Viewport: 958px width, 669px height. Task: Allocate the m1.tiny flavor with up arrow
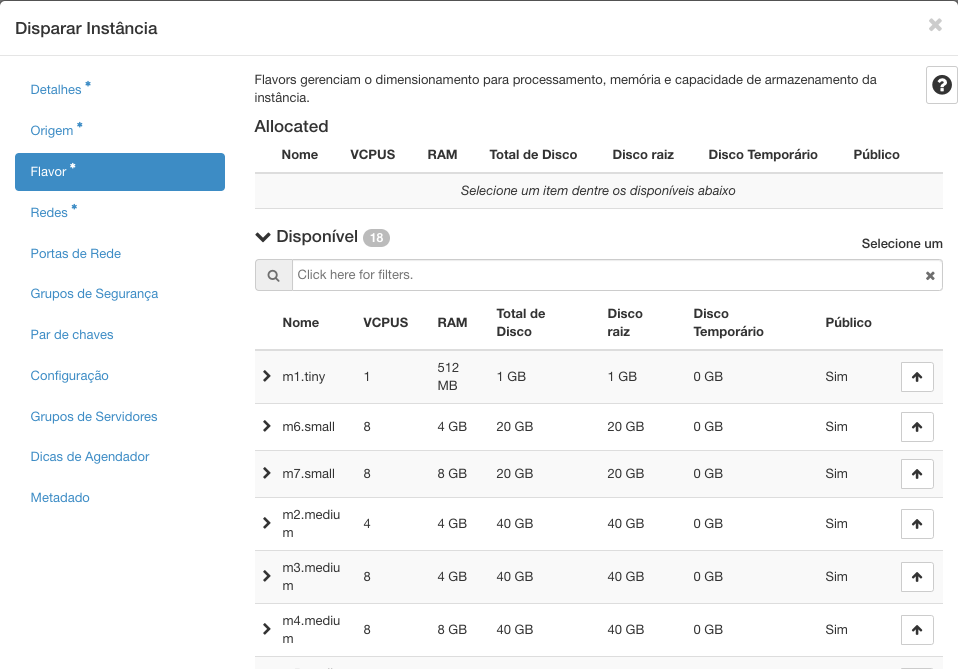[x=917, y=377]
